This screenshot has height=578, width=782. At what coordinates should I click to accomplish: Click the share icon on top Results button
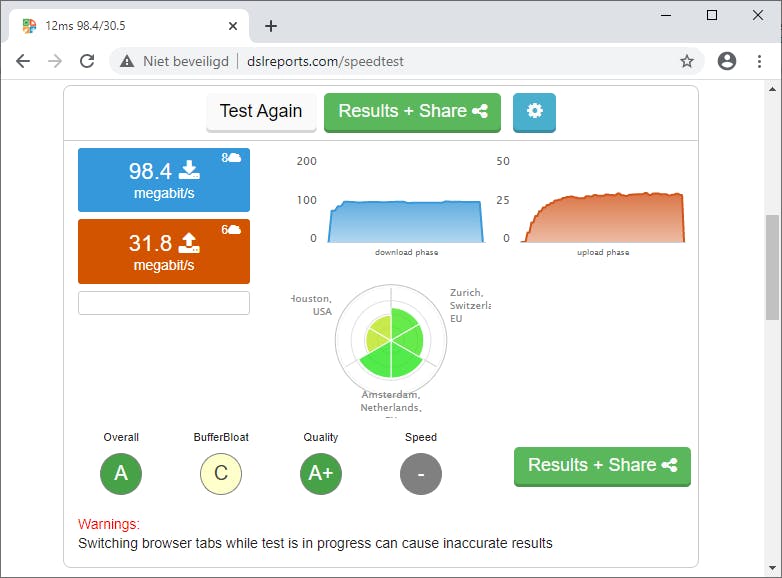480,111
